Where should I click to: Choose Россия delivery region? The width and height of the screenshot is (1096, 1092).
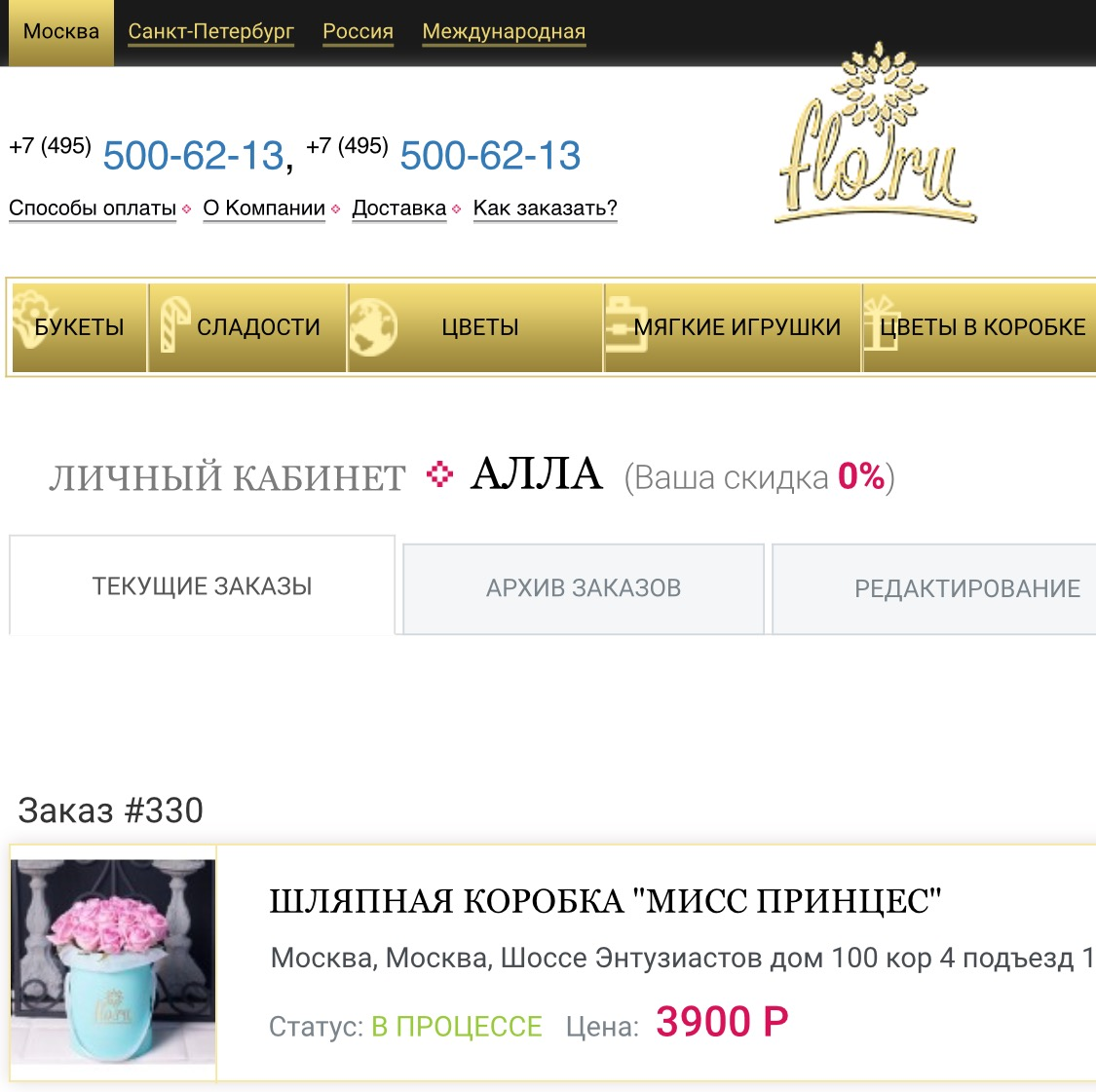click(x=358, y=32)
